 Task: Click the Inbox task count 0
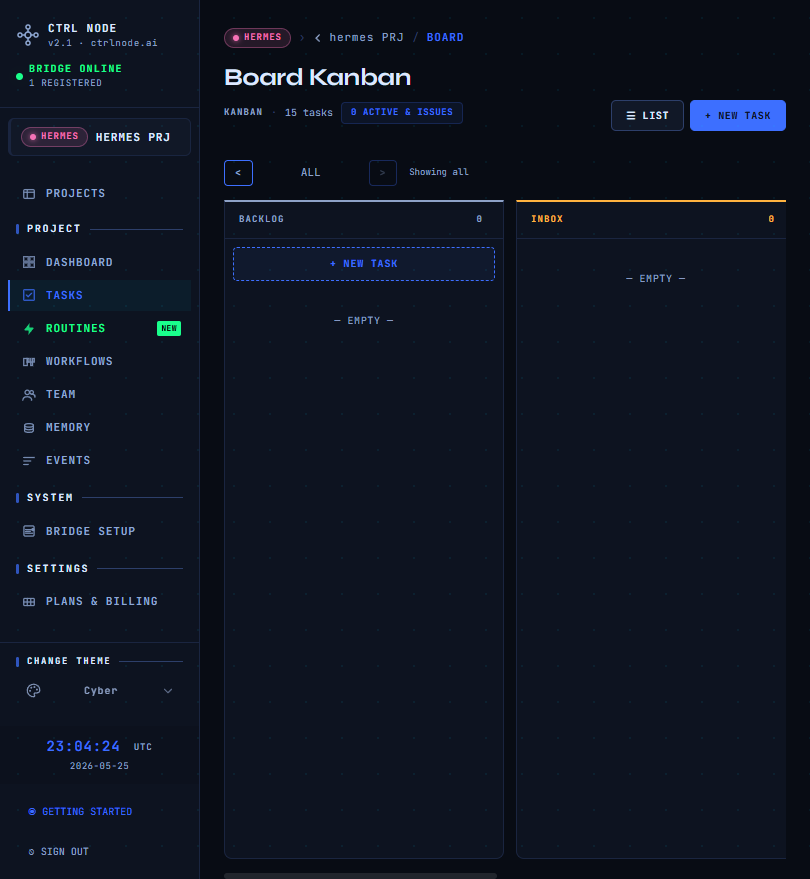[x=771, y=219]
